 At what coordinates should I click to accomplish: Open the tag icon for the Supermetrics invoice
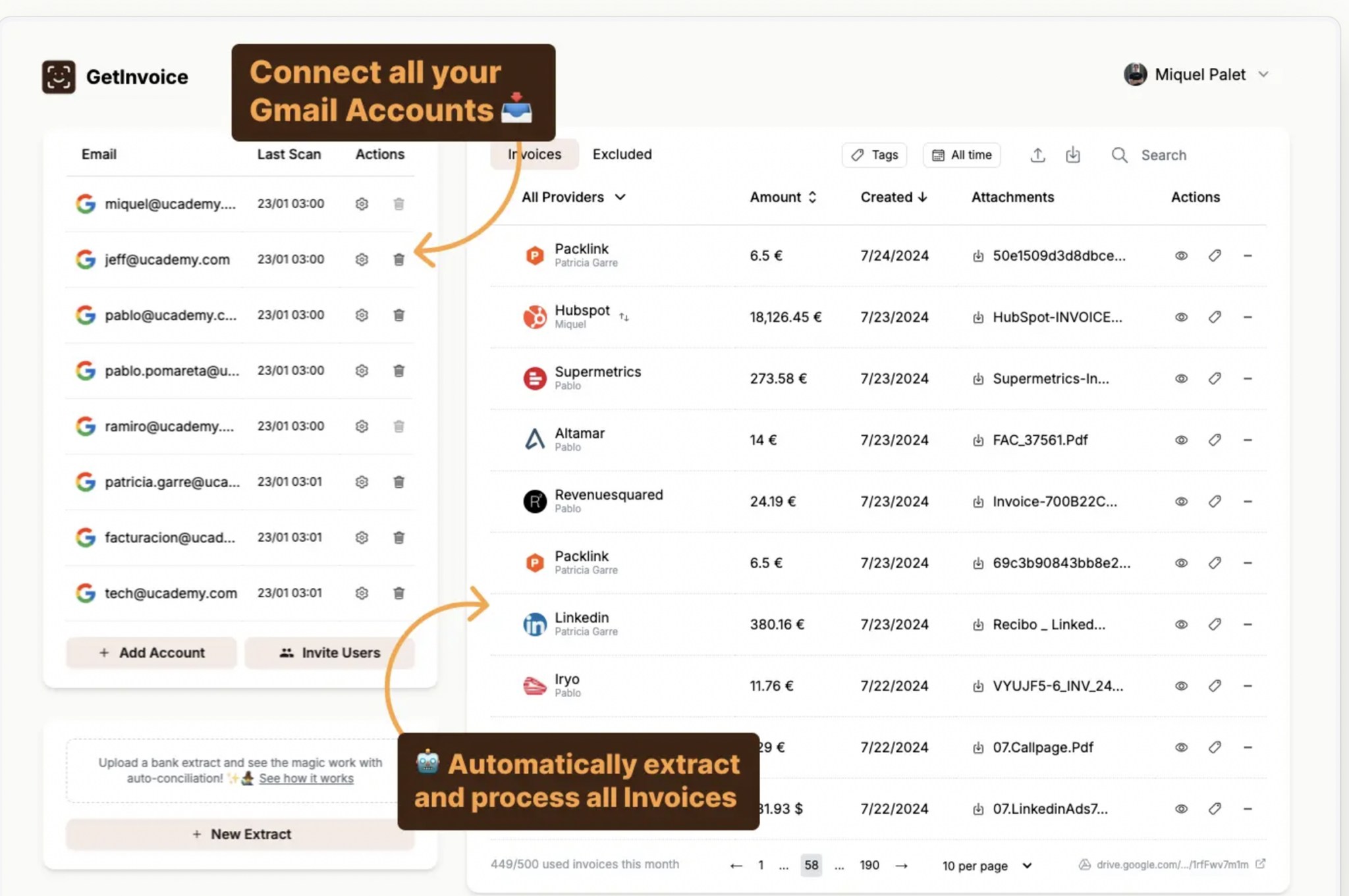(1215, 379)
